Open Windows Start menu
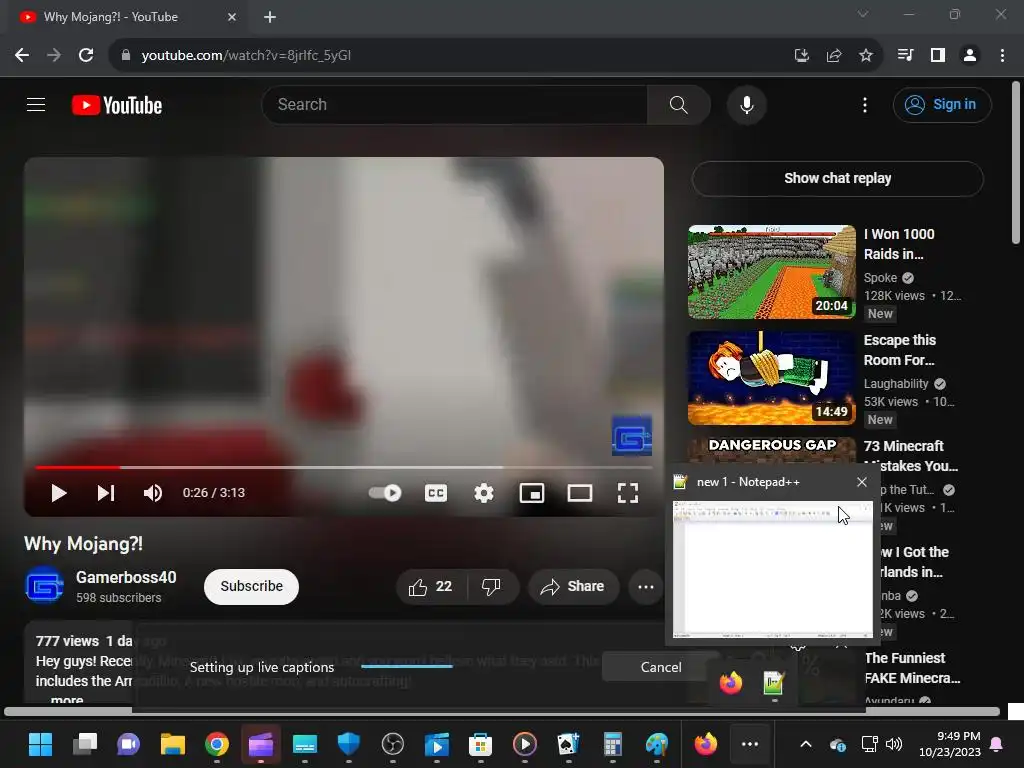 click(x=40, y=744)
